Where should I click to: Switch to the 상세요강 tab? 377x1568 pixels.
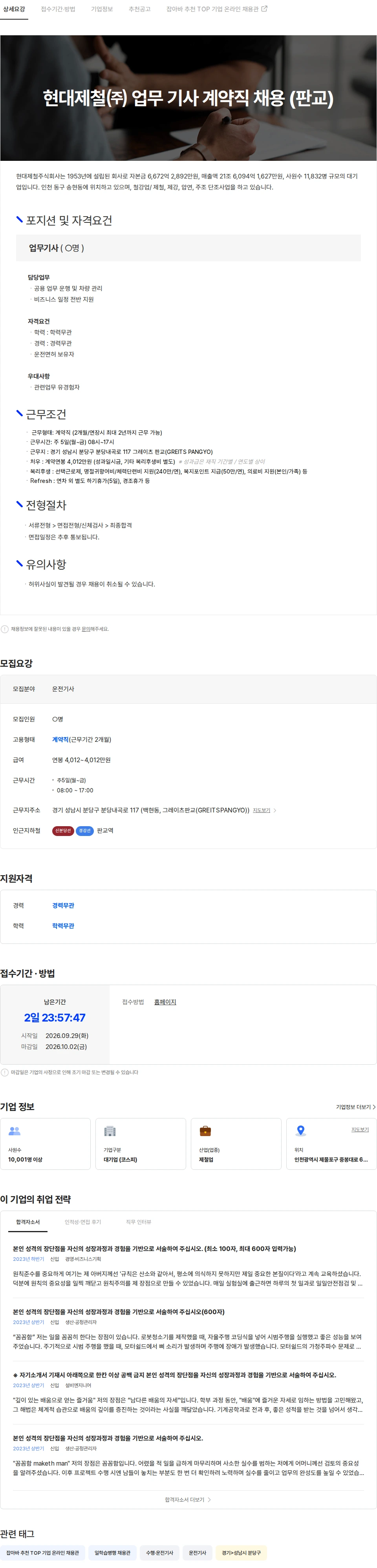click(14, 9)
